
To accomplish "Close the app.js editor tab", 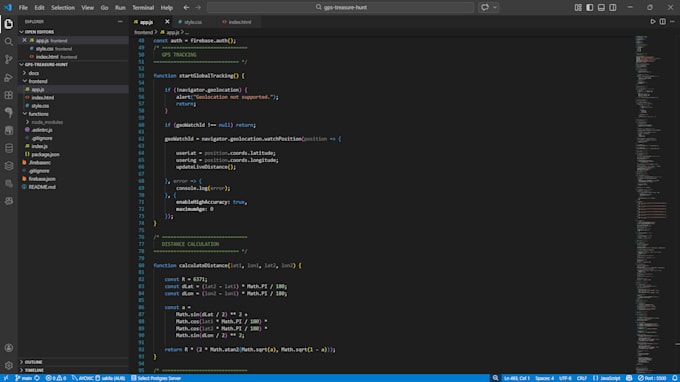I will [167, 22].
